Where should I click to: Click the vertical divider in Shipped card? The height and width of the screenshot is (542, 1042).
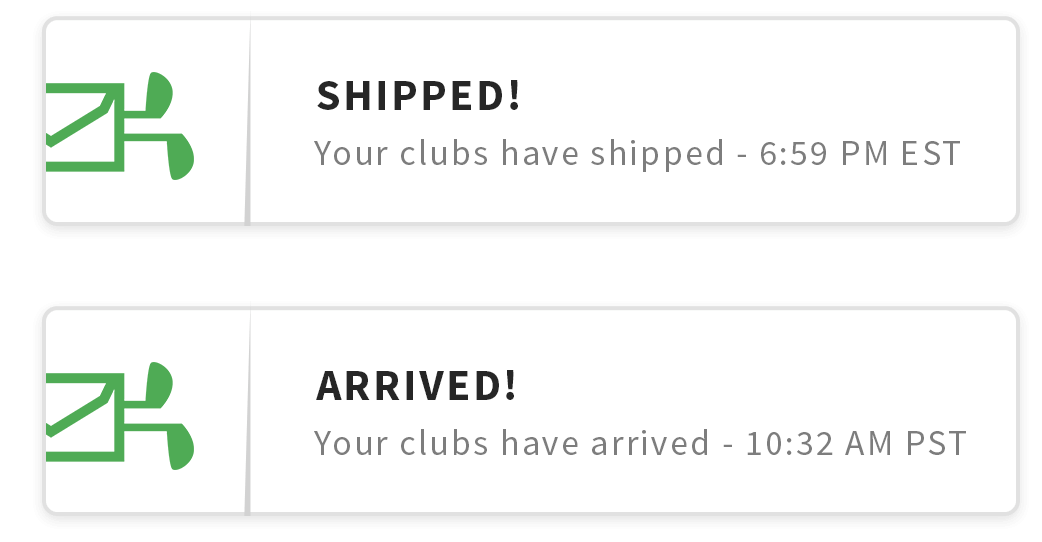pyautogui.click(x=248, y=122)
